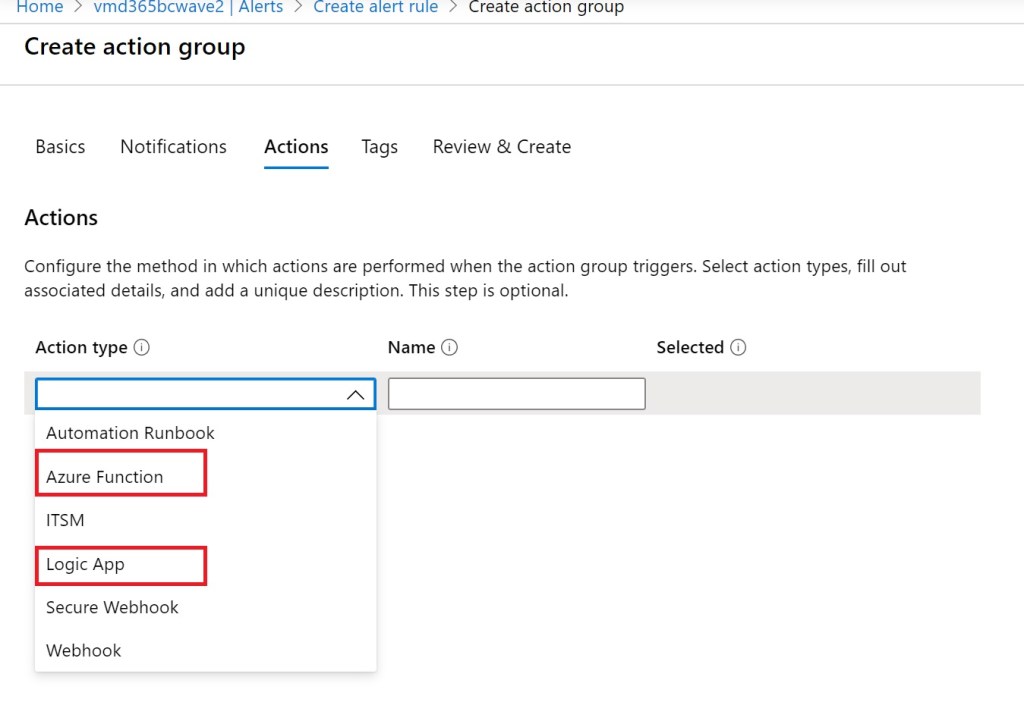
Task: Switch to the Basics tab
Action: pos(60,147)
